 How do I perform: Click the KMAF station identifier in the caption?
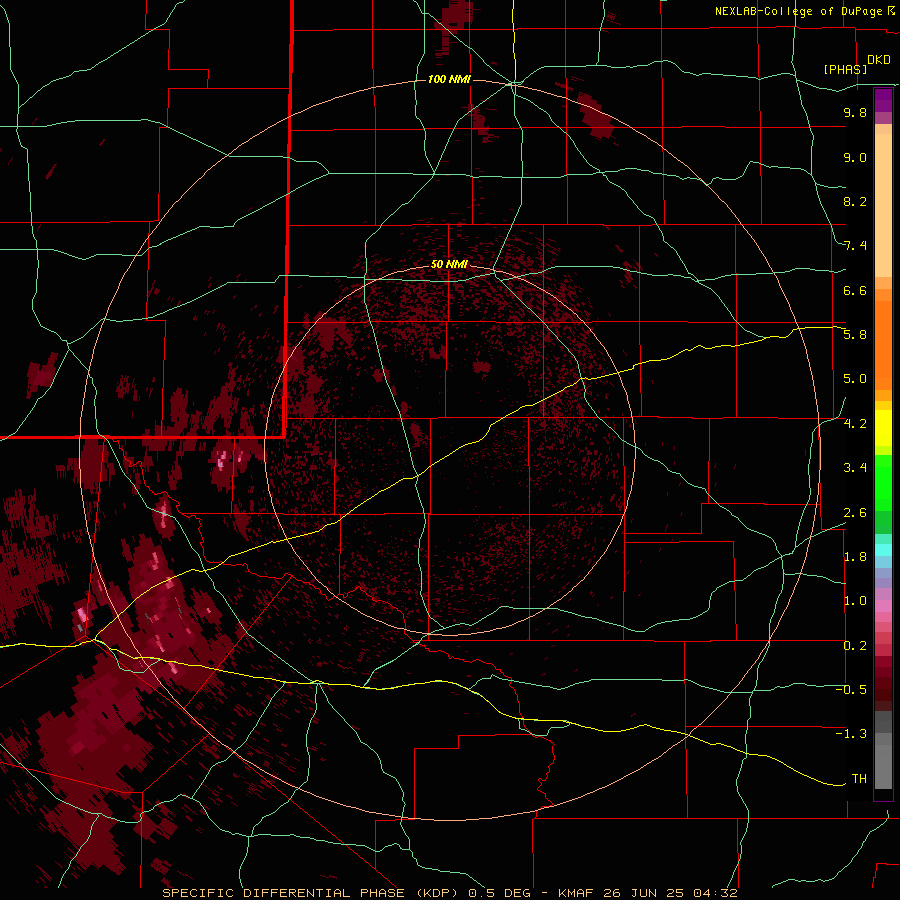[578, 893]
